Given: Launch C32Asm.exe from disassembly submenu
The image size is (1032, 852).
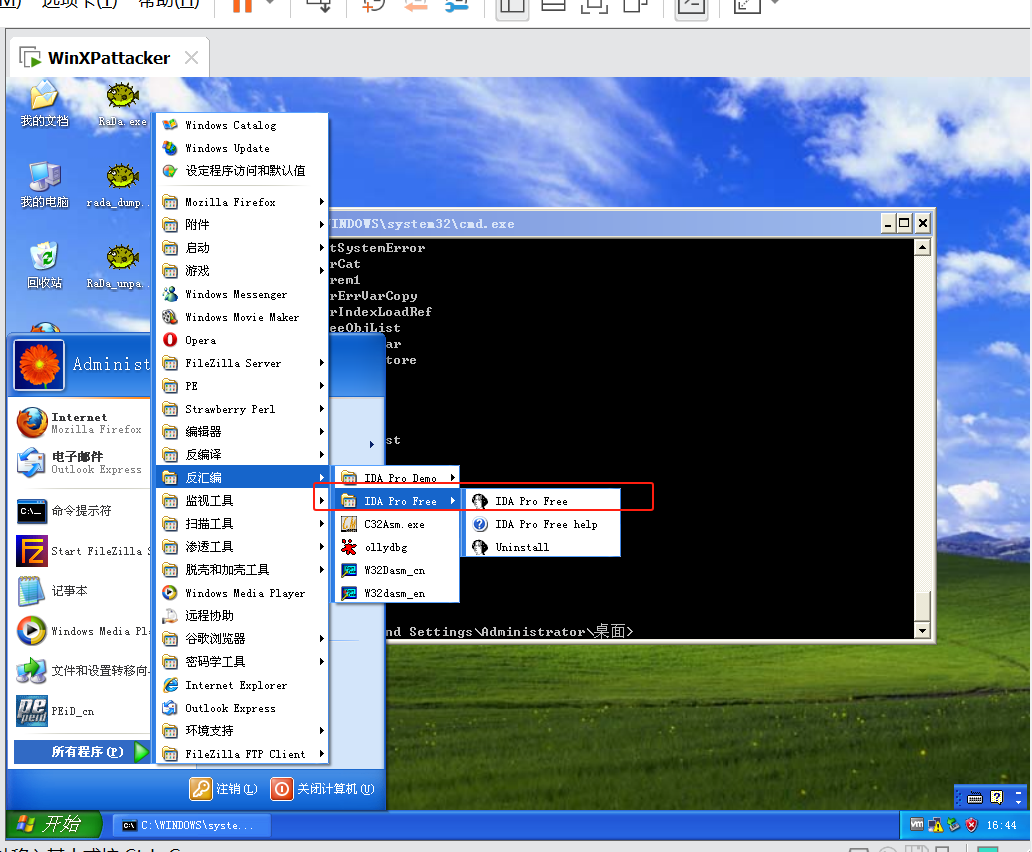Looking at the screenshot, I should [397, 524].
